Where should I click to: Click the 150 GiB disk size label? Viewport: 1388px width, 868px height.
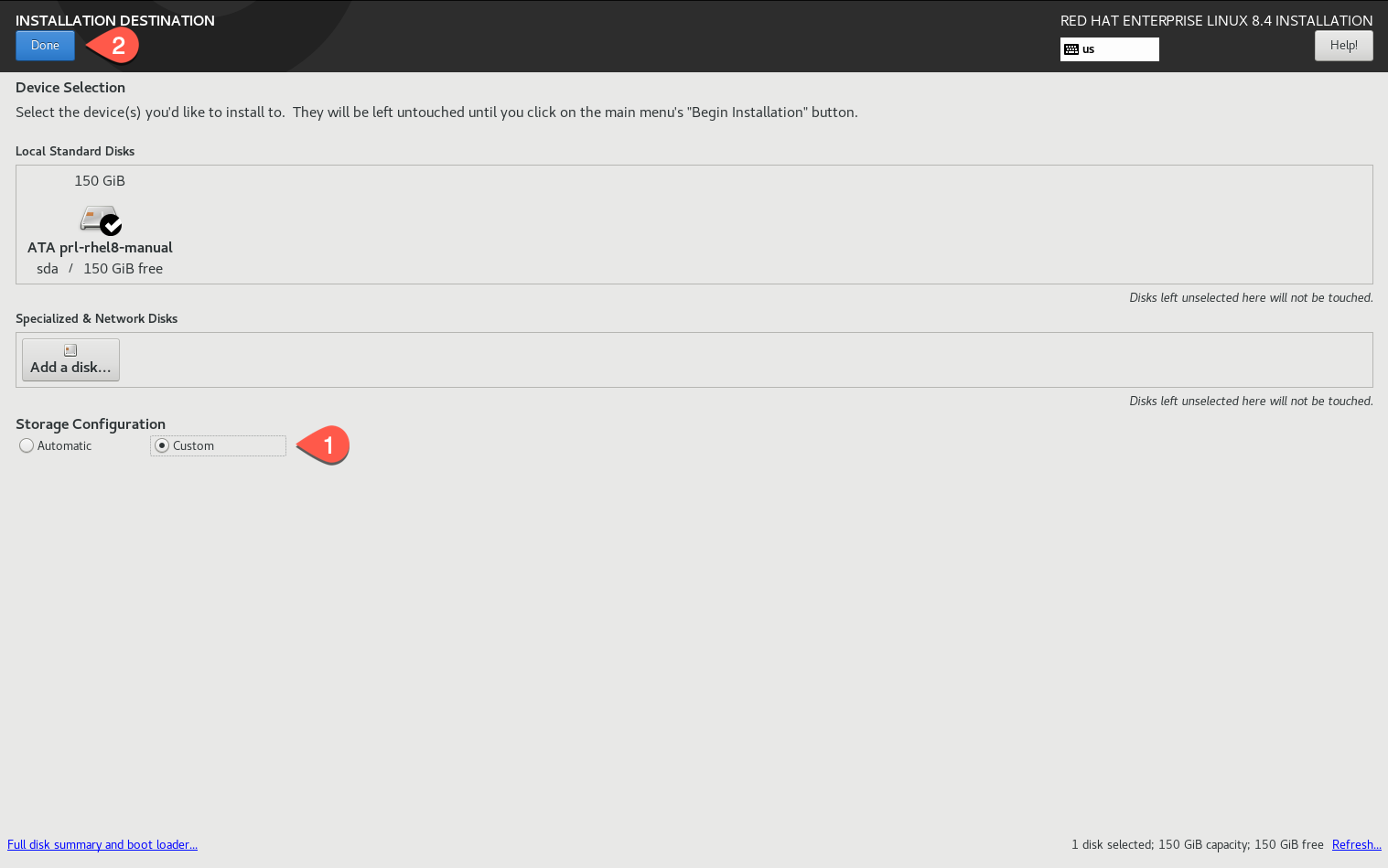click(100, 181)
